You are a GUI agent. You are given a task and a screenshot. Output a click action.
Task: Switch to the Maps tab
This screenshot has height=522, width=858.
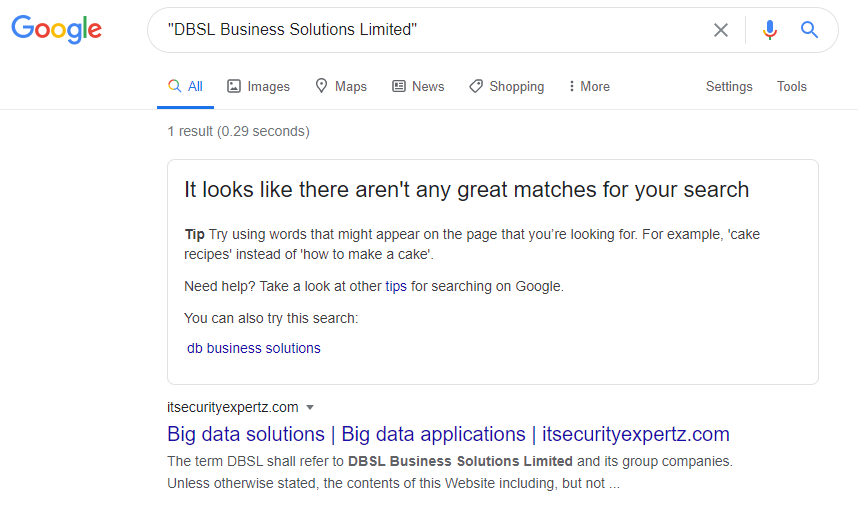[341, 86]
